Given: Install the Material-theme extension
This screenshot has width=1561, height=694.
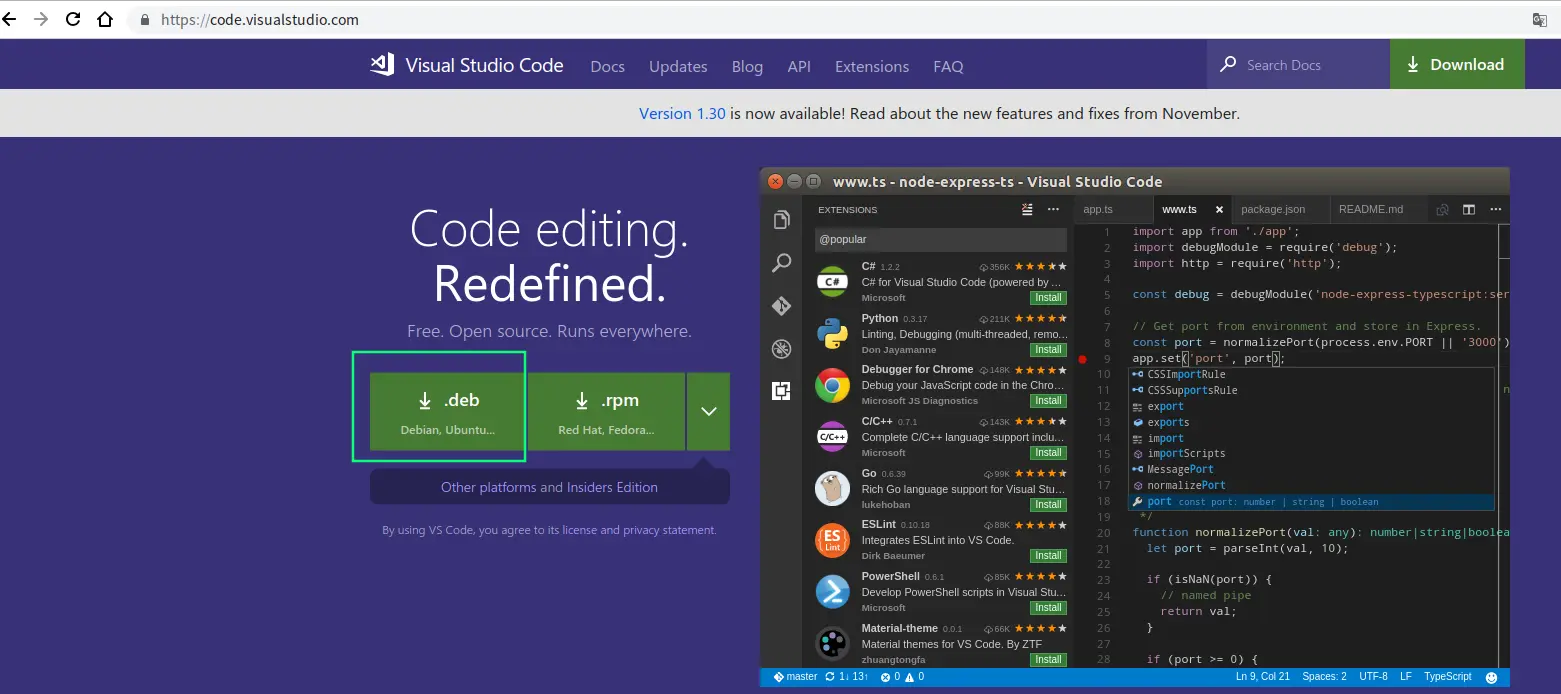Looking at the screenshot, I should pyautogui.click(x=1048, y=660).
